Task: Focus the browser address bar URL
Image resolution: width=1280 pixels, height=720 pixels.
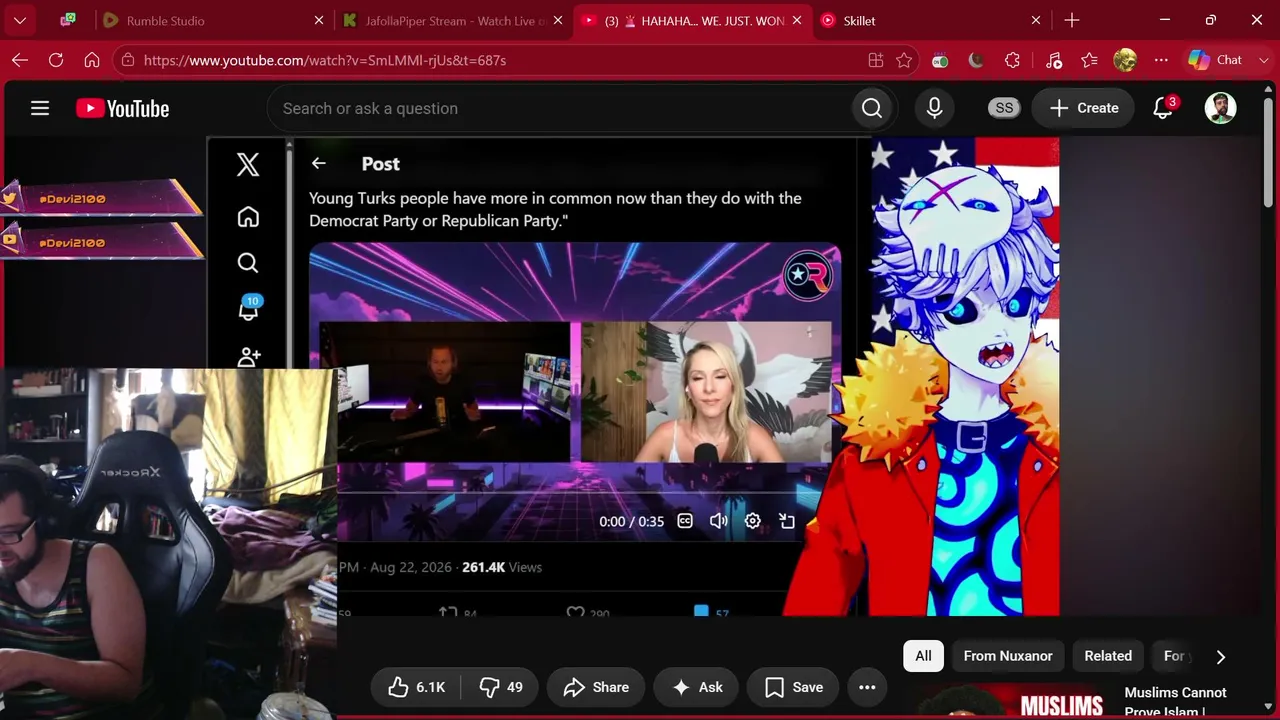Action: 325,60
